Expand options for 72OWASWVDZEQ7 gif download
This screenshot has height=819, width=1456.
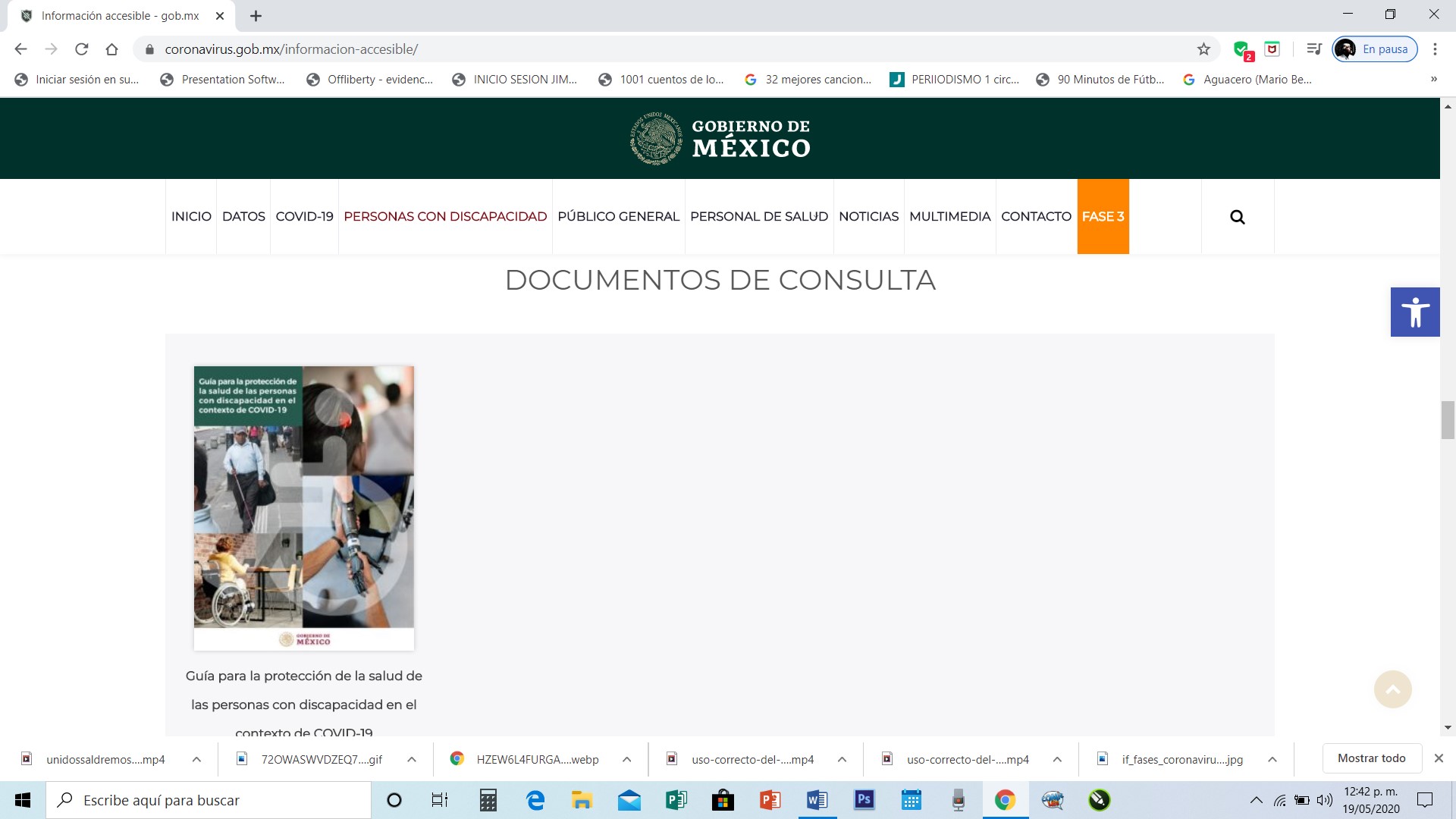click(x=412, y=759)
